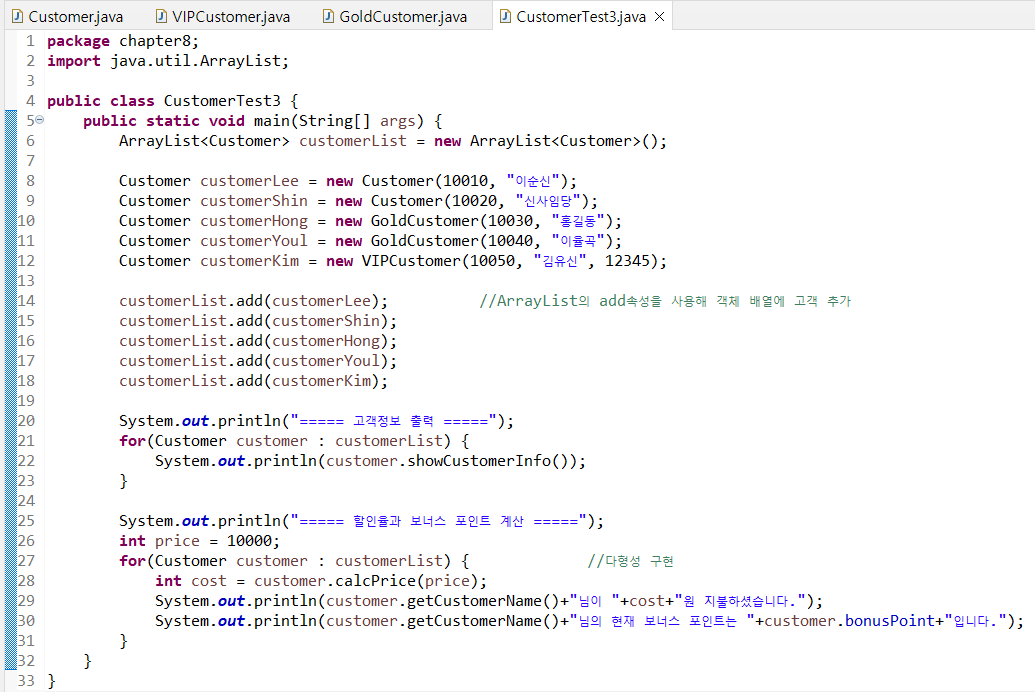Click line number 20 in the gutter
Image resolution: width=1035 pixels, height=692 pixels.
(26, 421)
